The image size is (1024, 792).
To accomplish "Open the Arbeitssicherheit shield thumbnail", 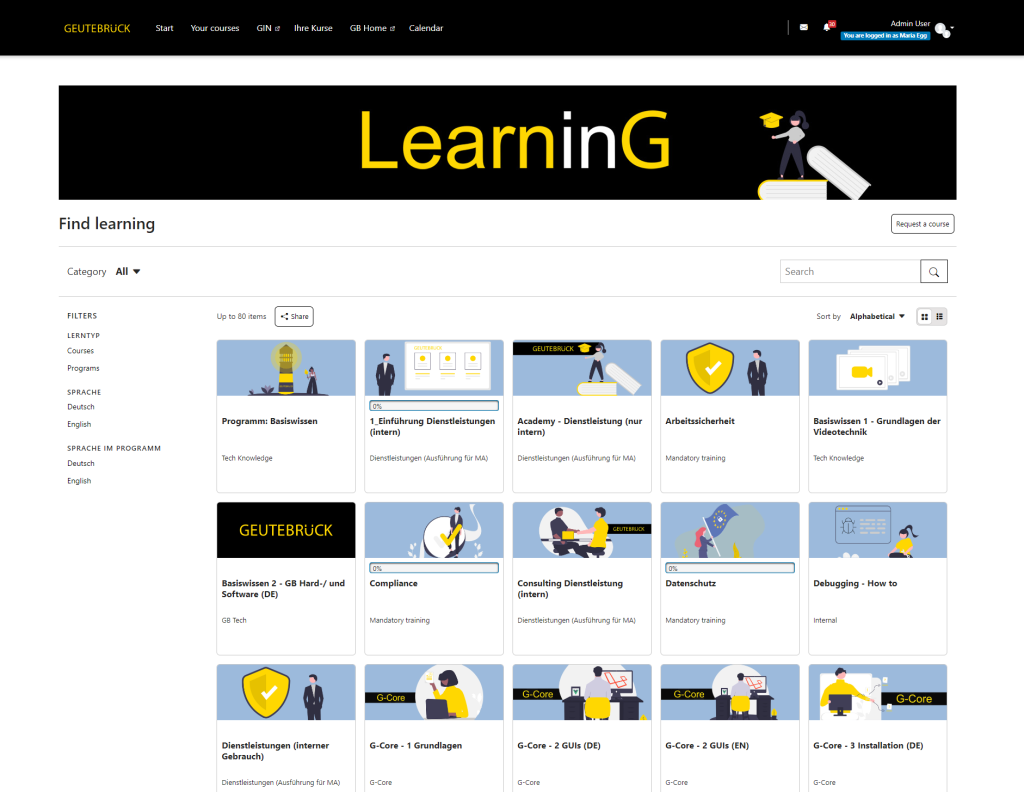I will click(x=730, y=368).
